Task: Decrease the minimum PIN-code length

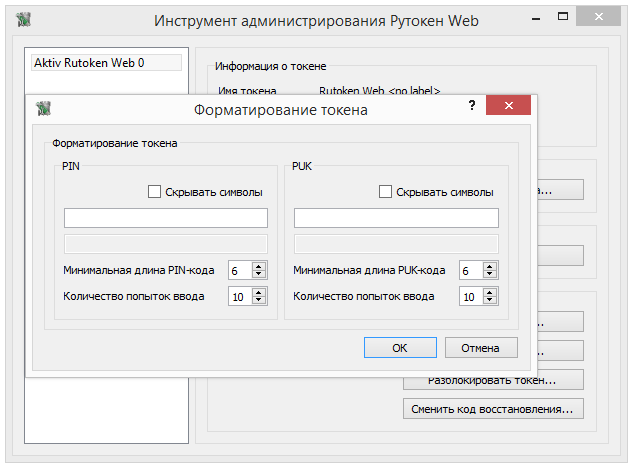Action: tap(259, 274)
